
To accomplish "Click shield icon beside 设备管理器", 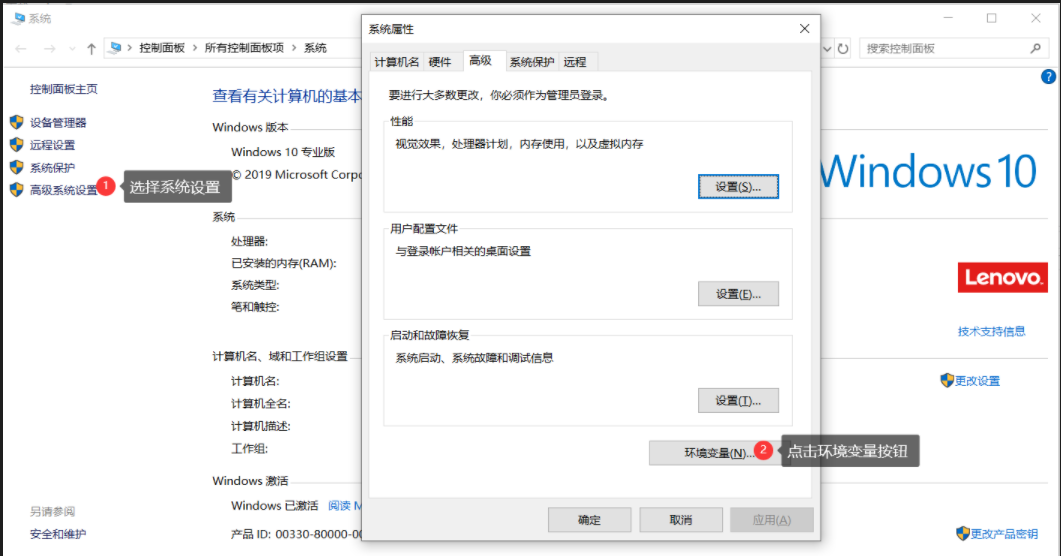I will pos(17,122).
